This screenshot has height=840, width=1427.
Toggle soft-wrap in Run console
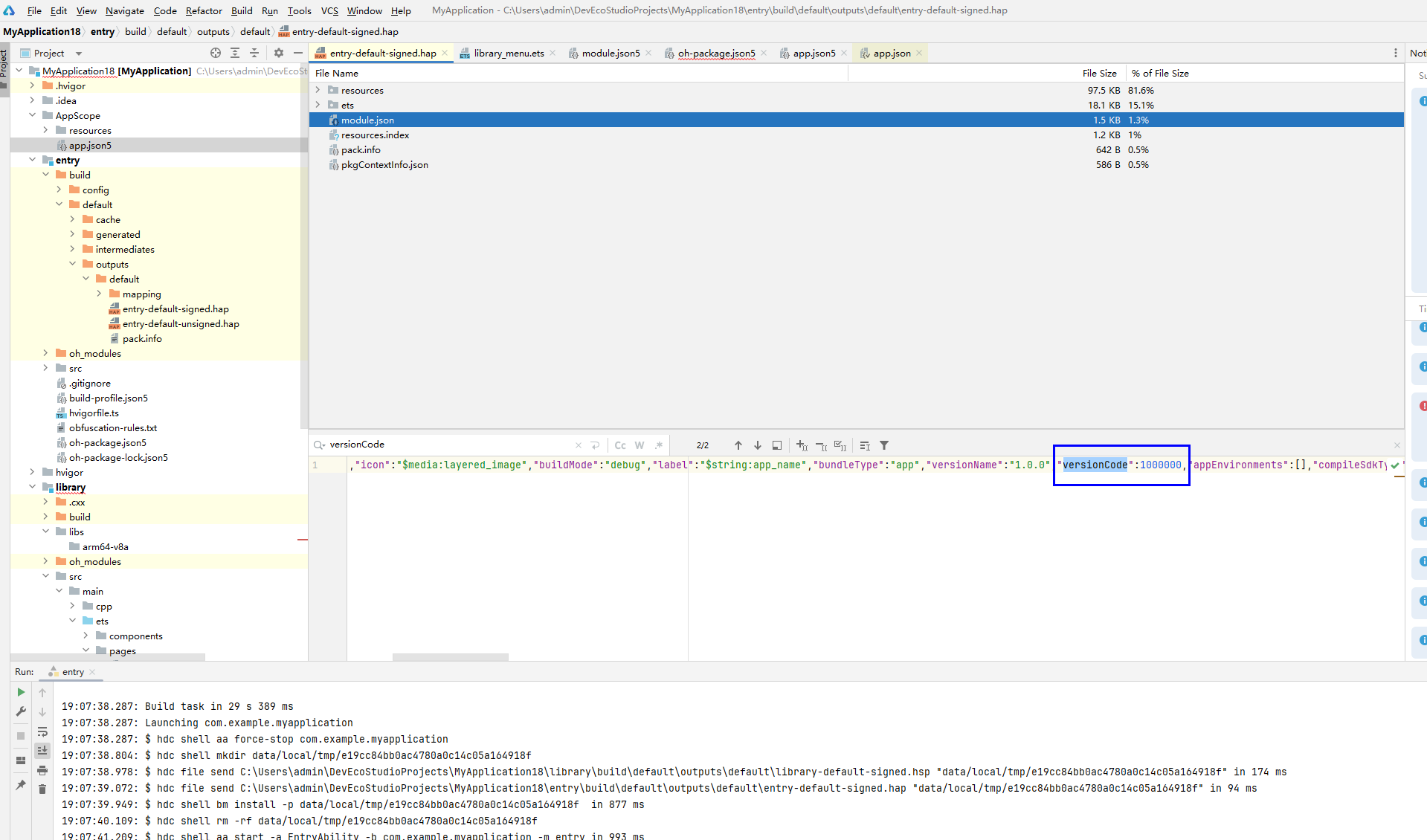tap(42, 731)
